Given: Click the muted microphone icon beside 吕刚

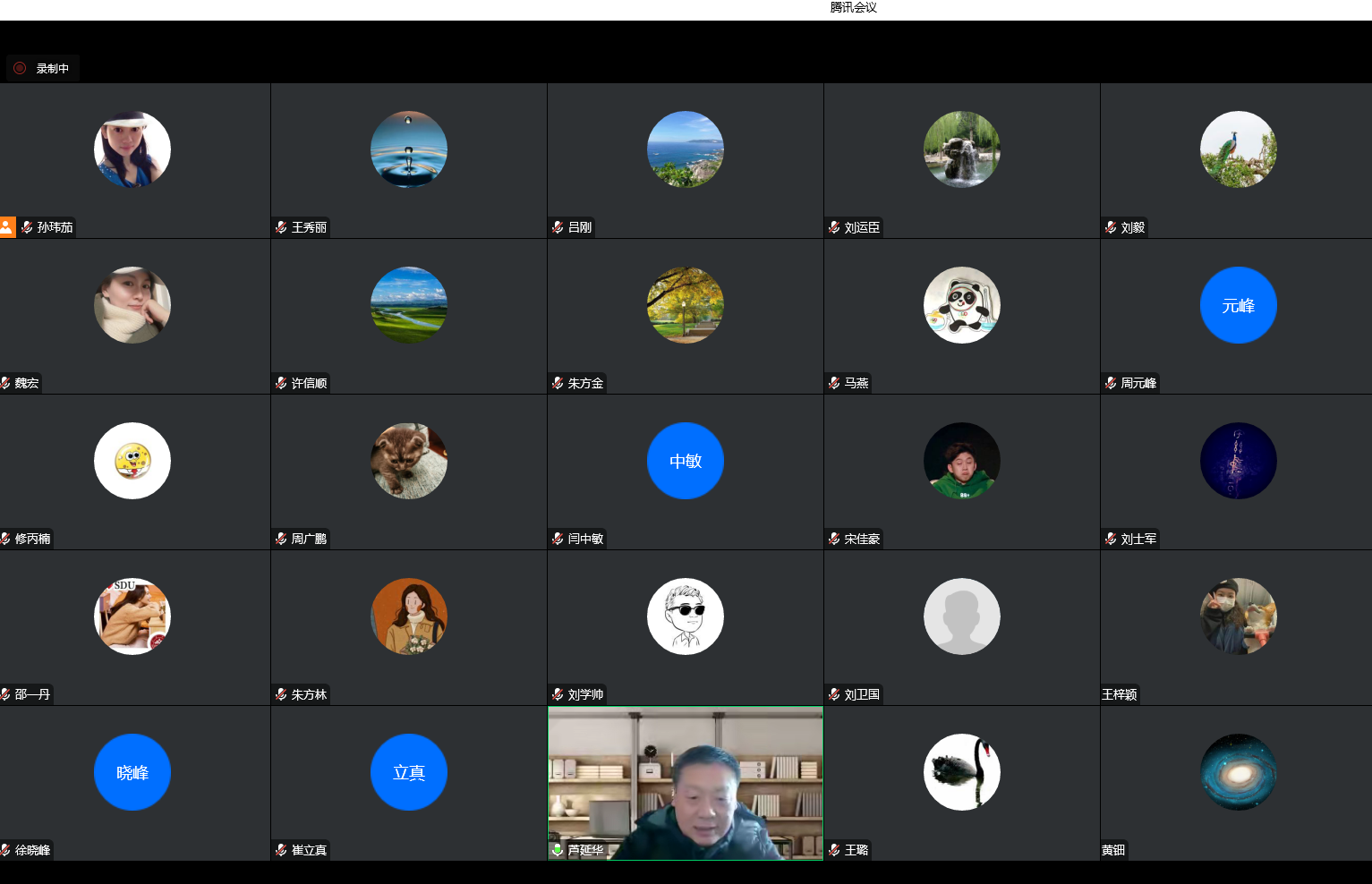Looking at the screenshot, I should tap(558, 227).
